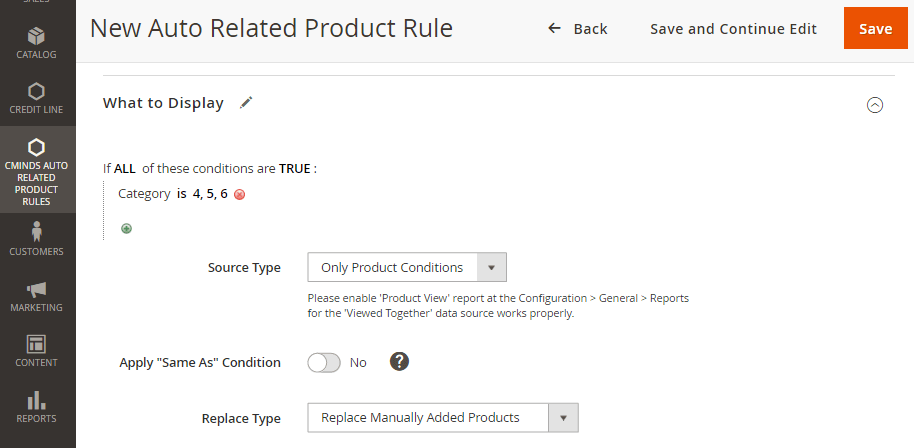Viewport: 914px width, 448px height.
Task: Open the Reports sidebar menu
Action: pos(37,406)
